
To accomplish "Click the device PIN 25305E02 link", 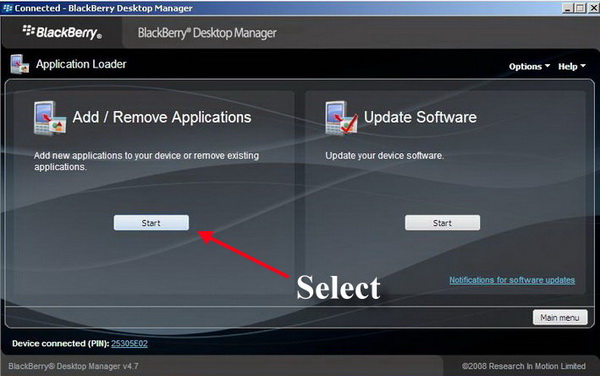I will [x=129, y=343].
